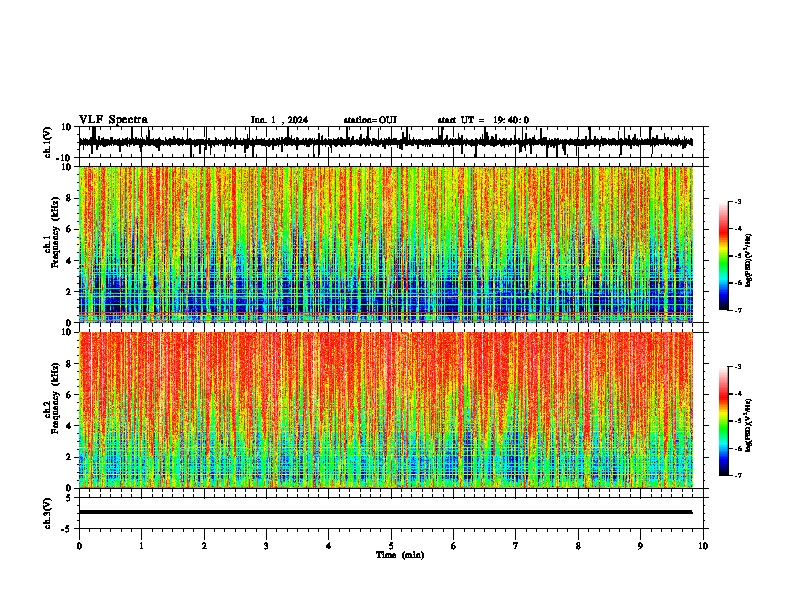
Task: Click time axis tick label "10" at right end
Action: pos(703,546)
